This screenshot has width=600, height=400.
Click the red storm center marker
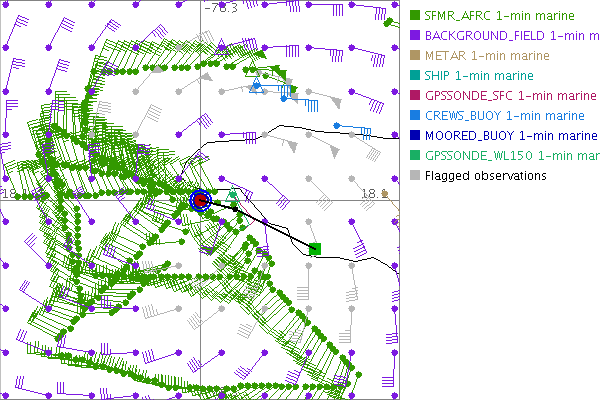point(200,201)
